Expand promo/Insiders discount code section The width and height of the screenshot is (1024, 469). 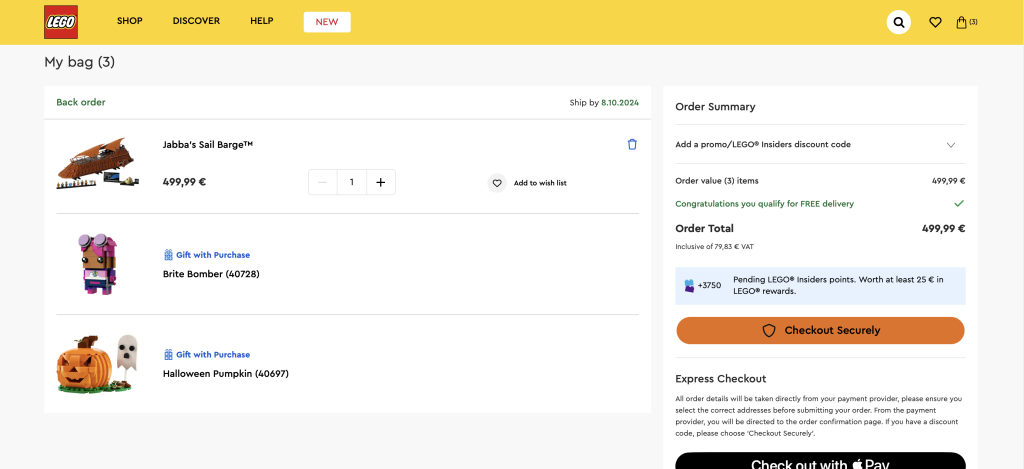tap(950, 145)
